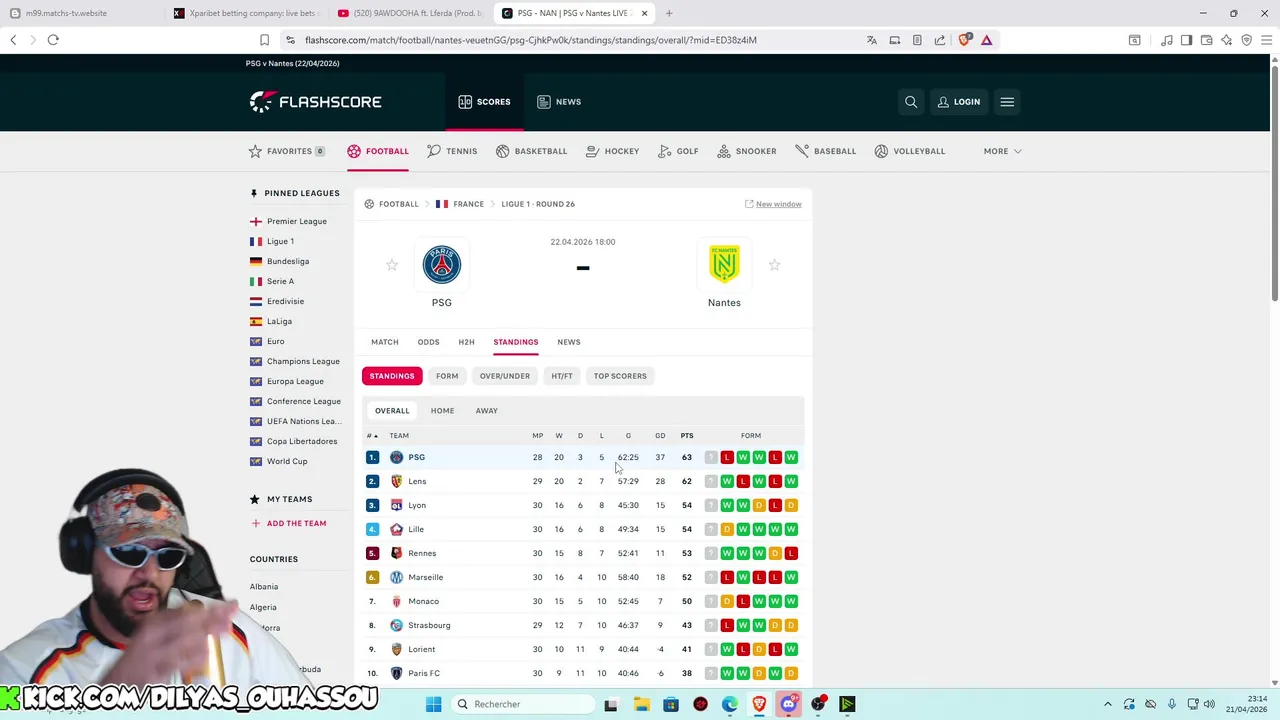
Task: Open match News tab
Action: (569, 342)
